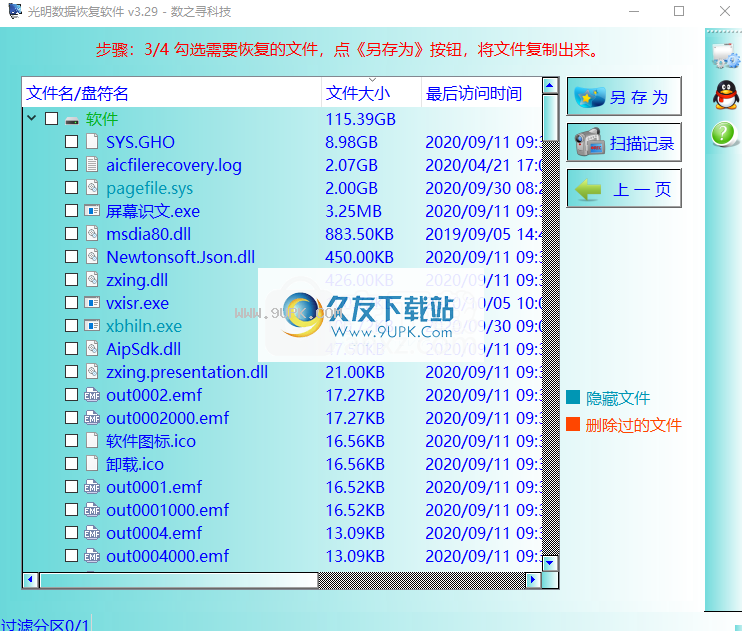
Task: Click the zxing.presentation.dll file icon
Action: tap(92, 371)
